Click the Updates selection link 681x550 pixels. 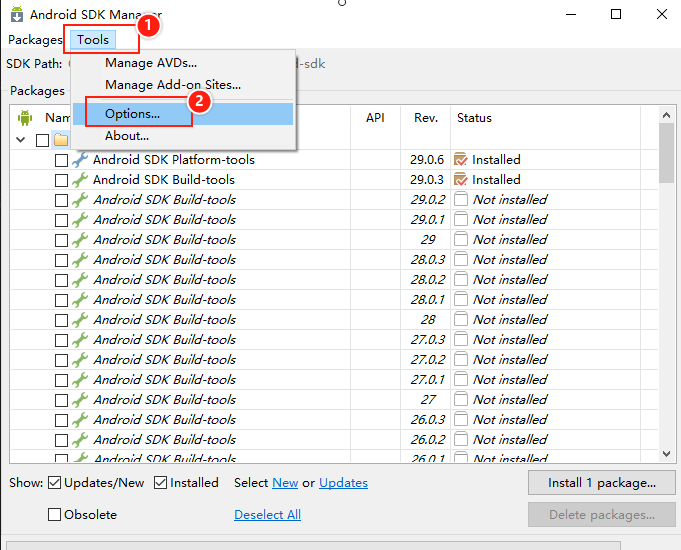[344, 483]
